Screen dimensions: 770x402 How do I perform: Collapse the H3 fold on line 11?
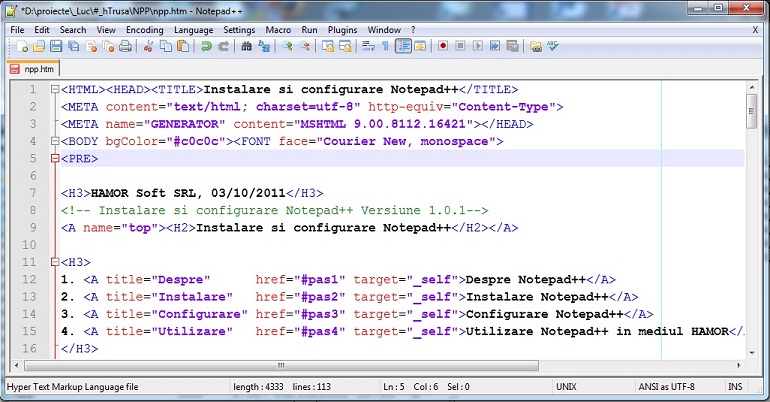tap(55, 262)
